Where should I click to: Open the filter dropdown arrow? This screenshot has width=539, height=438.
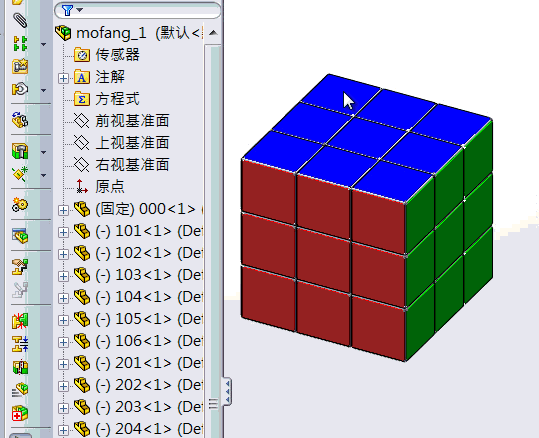(80, 10)
